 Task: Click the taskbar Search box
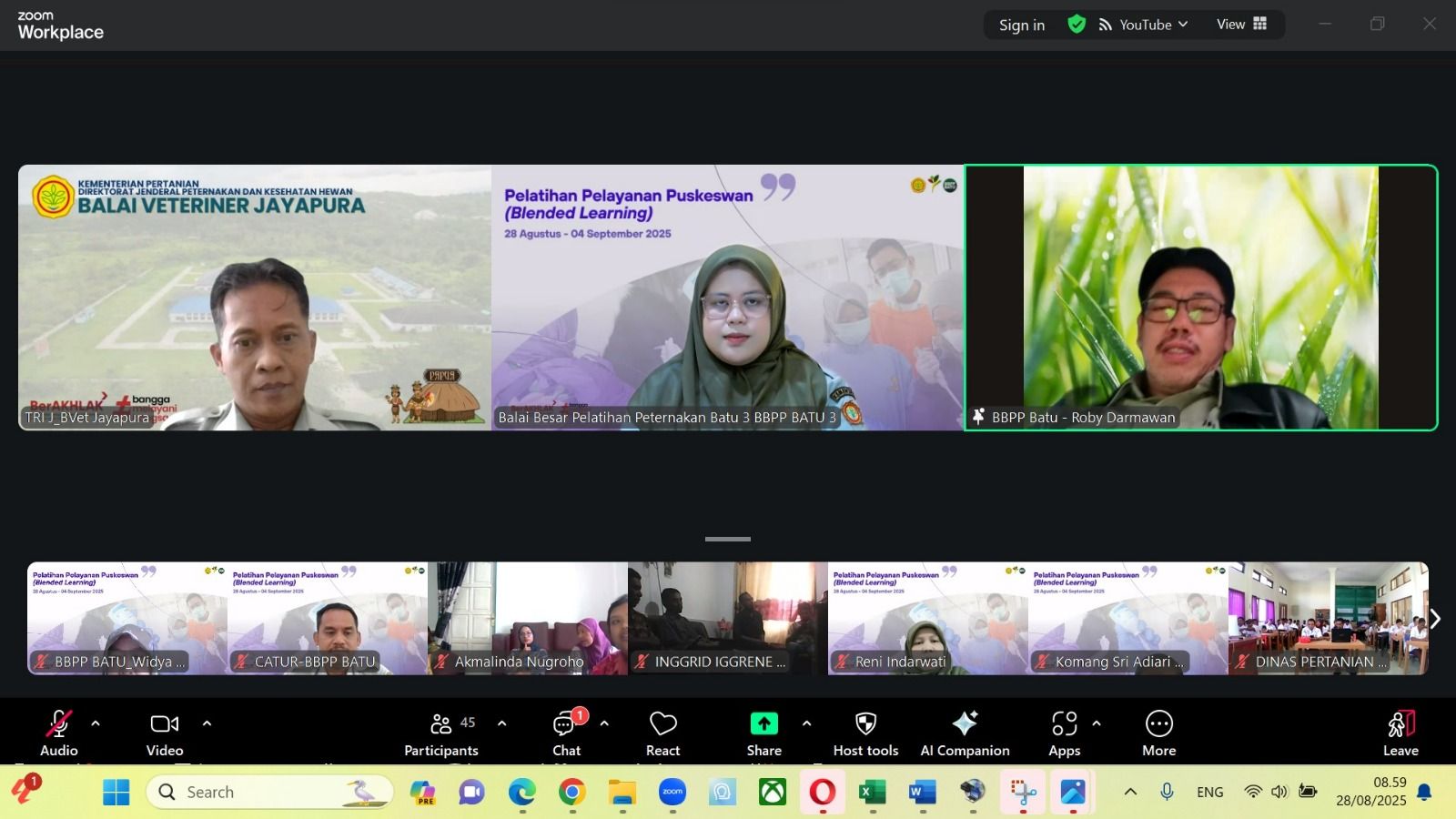[x=269, y=792]
